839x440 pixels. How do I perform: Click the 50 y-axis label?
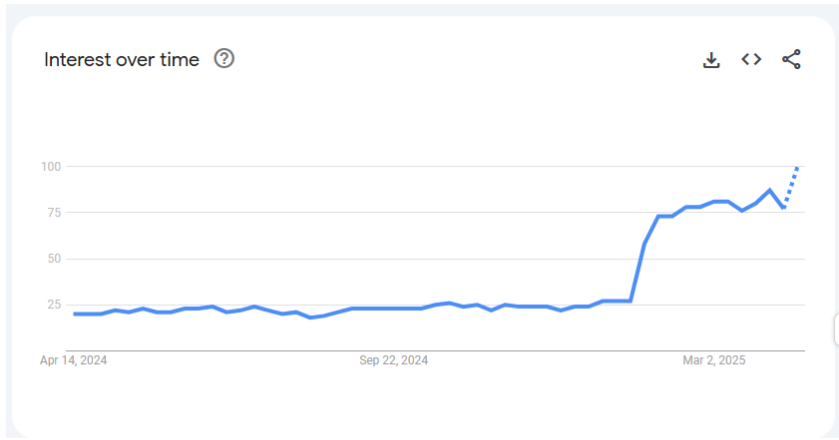(53, 258)
